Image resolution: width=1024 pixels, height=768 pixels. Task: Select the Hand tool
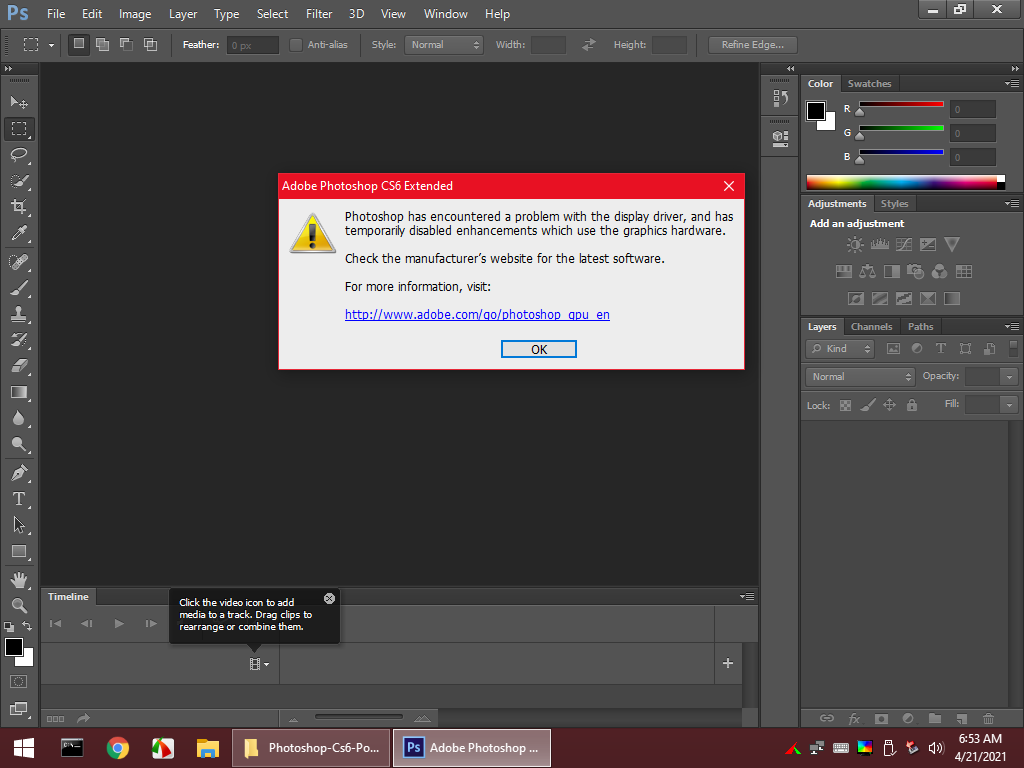coord(19,579)
